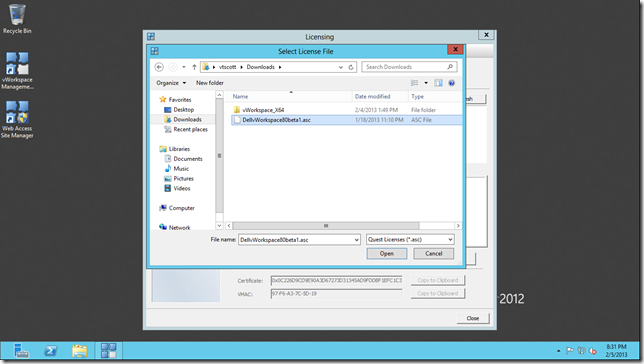Click the navigation pane vertical scrollbar

click(x=219, y=156)
